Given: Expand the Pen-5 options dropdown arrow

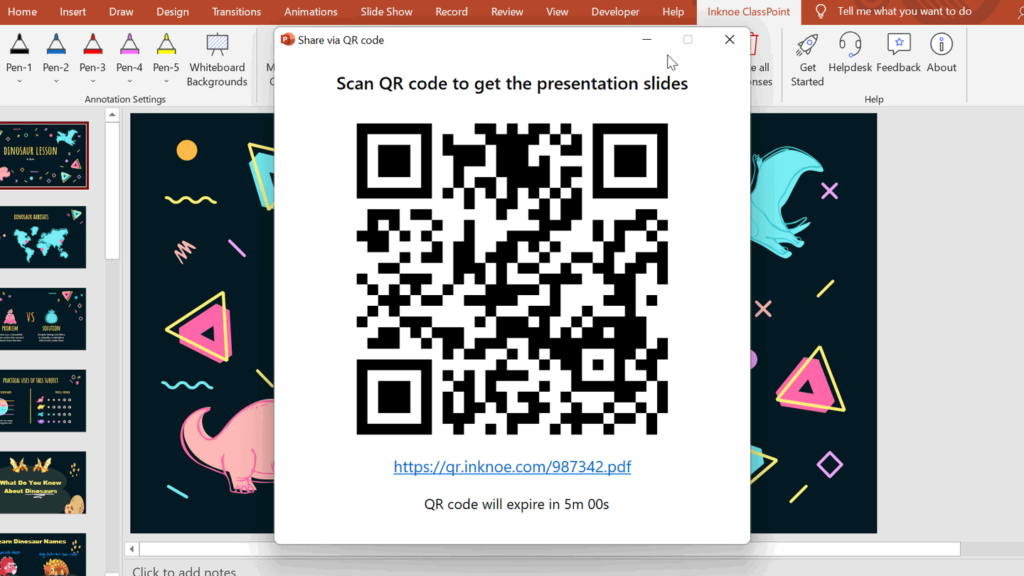Looking at the screenshot, I should point(166,82).
